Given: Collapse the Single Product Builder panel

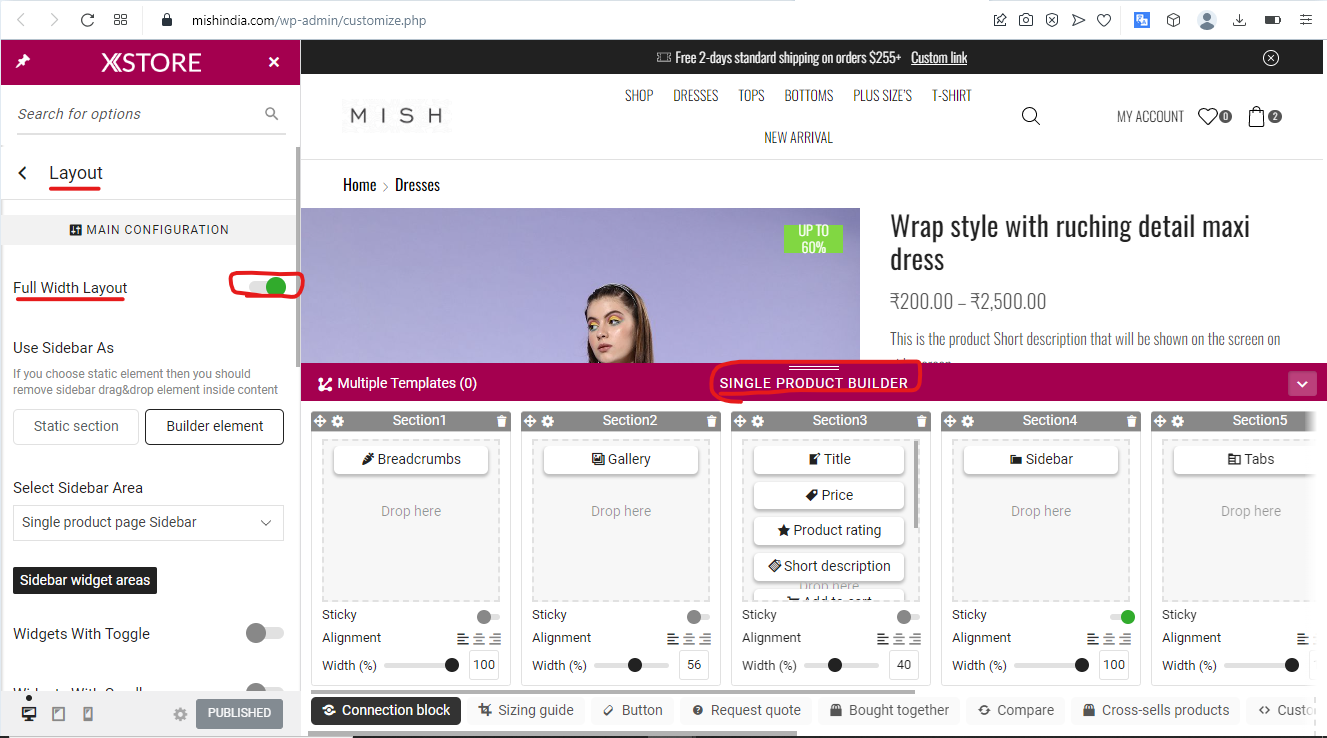Looking at the screenshot, I should [1302, 383].
